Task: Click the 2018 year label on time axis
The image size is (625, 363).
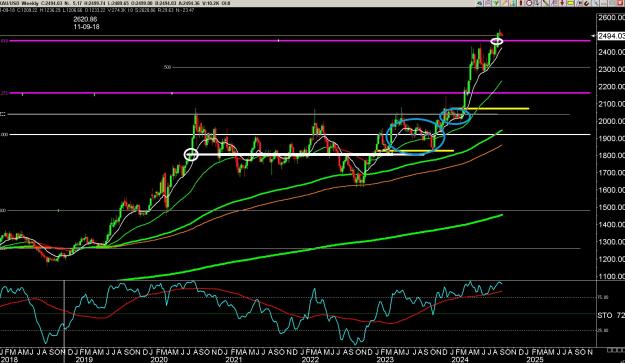Action: coord(8,359)
